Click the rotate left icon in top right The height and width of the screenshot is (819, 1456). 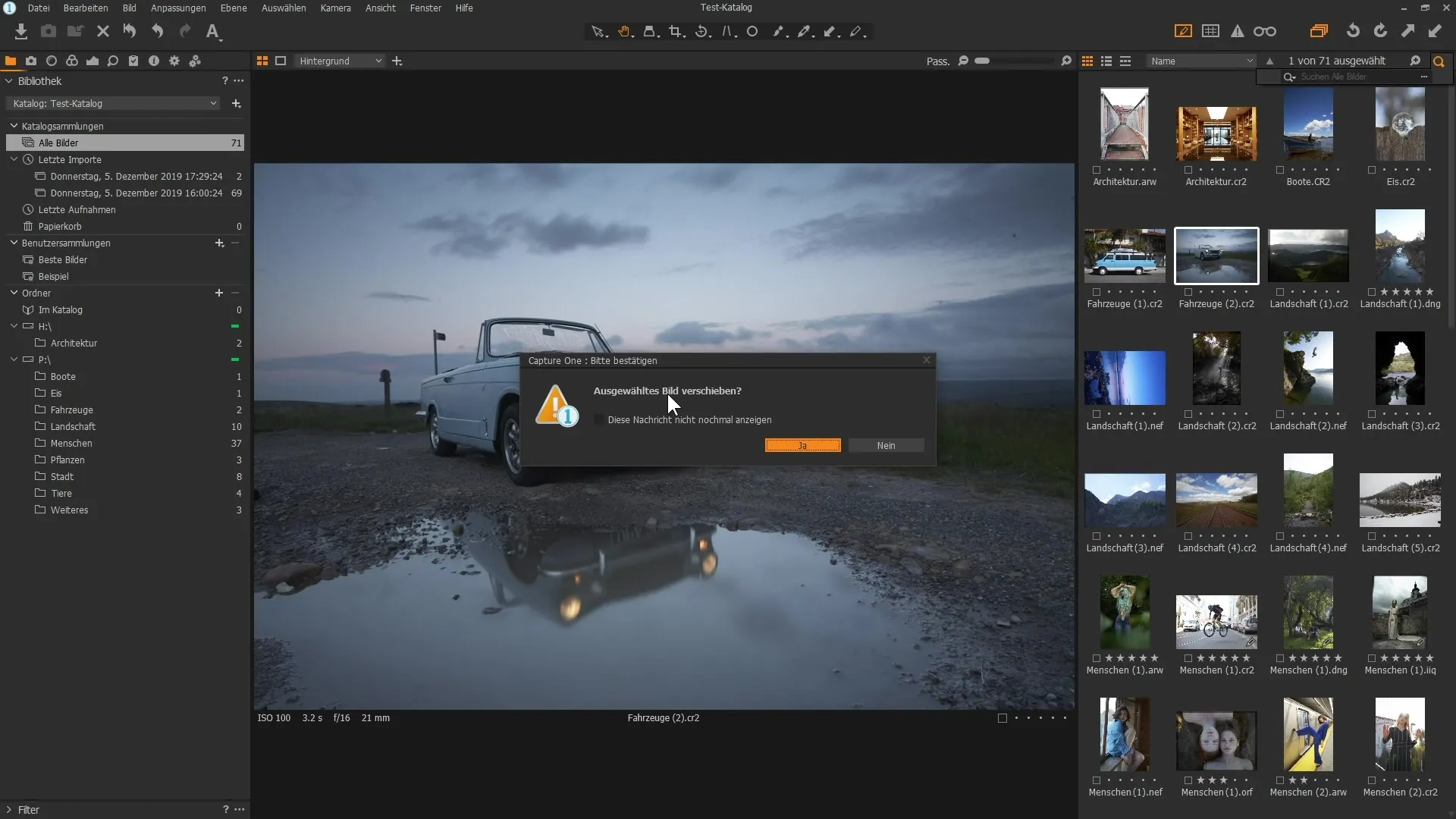tap(1353, 31)
